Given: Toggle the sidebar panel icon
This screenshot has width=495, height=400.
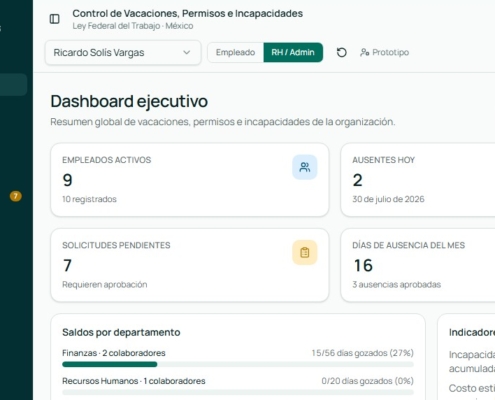Looking at the screenshot, I should (55, 19).
